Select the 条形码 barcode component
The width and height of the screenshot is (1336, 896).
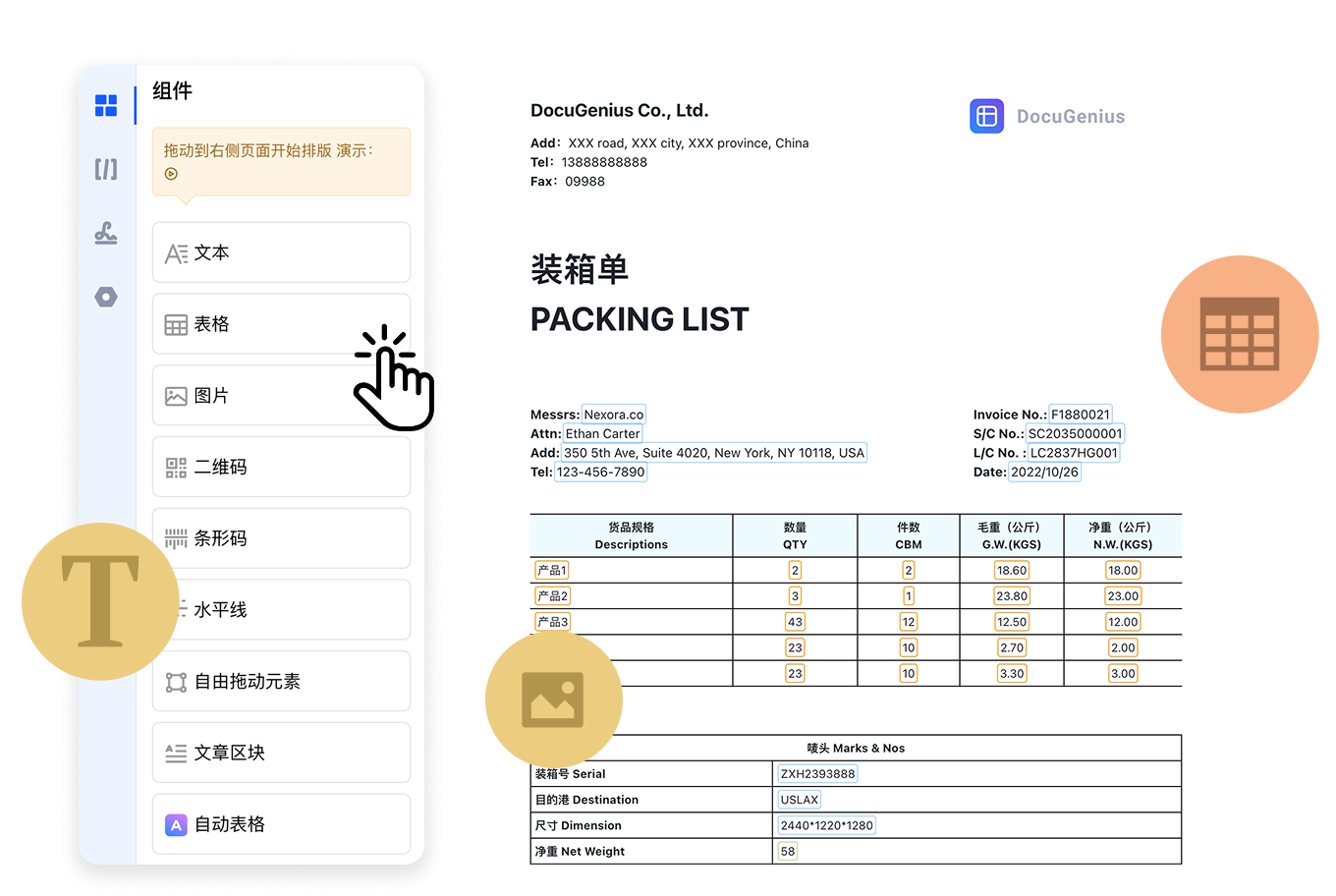pyautogui.click(x=281, y=538)
